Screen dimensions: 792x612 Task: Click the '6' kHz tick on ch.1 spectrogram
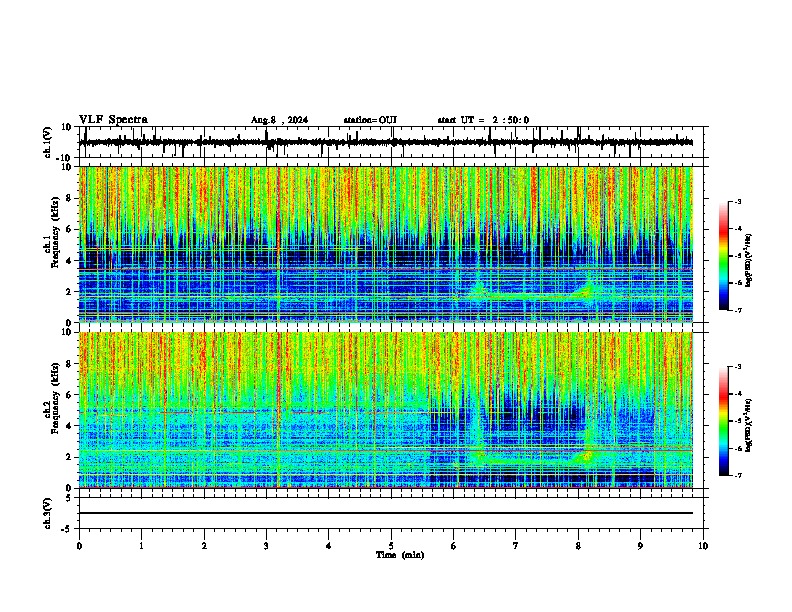[x=70, y=229]
